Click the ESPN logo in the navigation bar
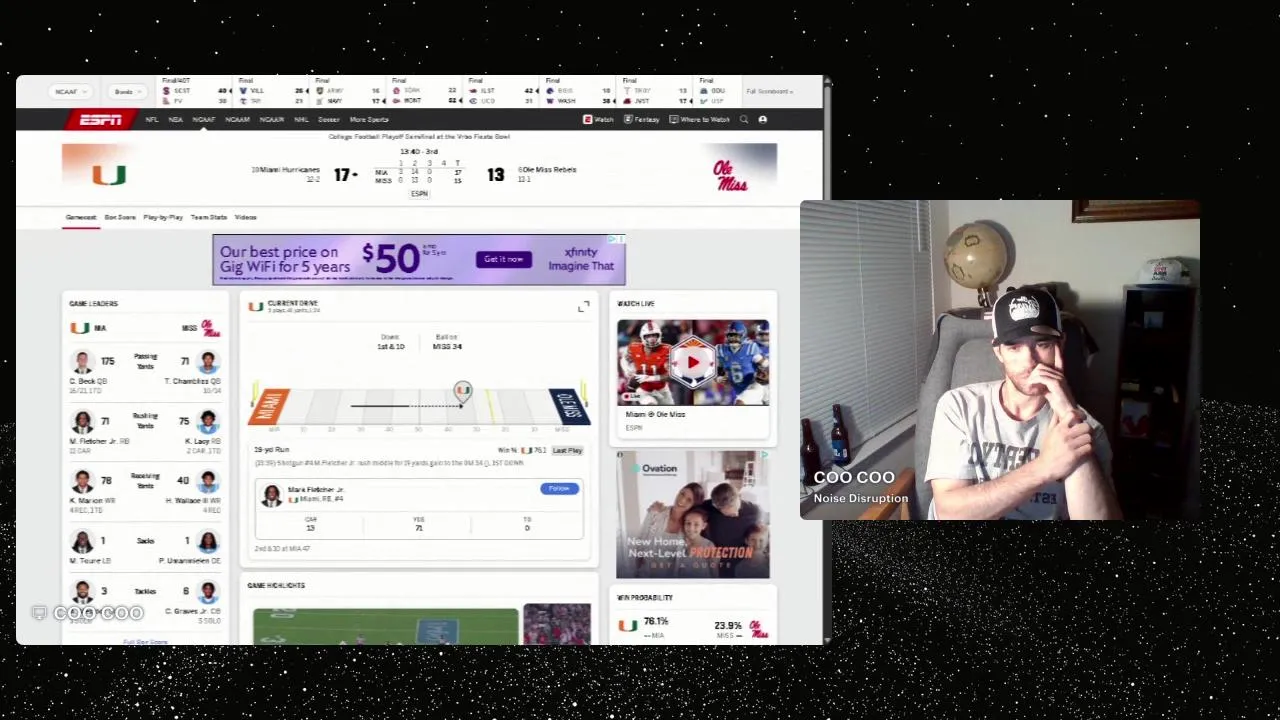Screen dimensions: 1280x720 click(101, 120)
